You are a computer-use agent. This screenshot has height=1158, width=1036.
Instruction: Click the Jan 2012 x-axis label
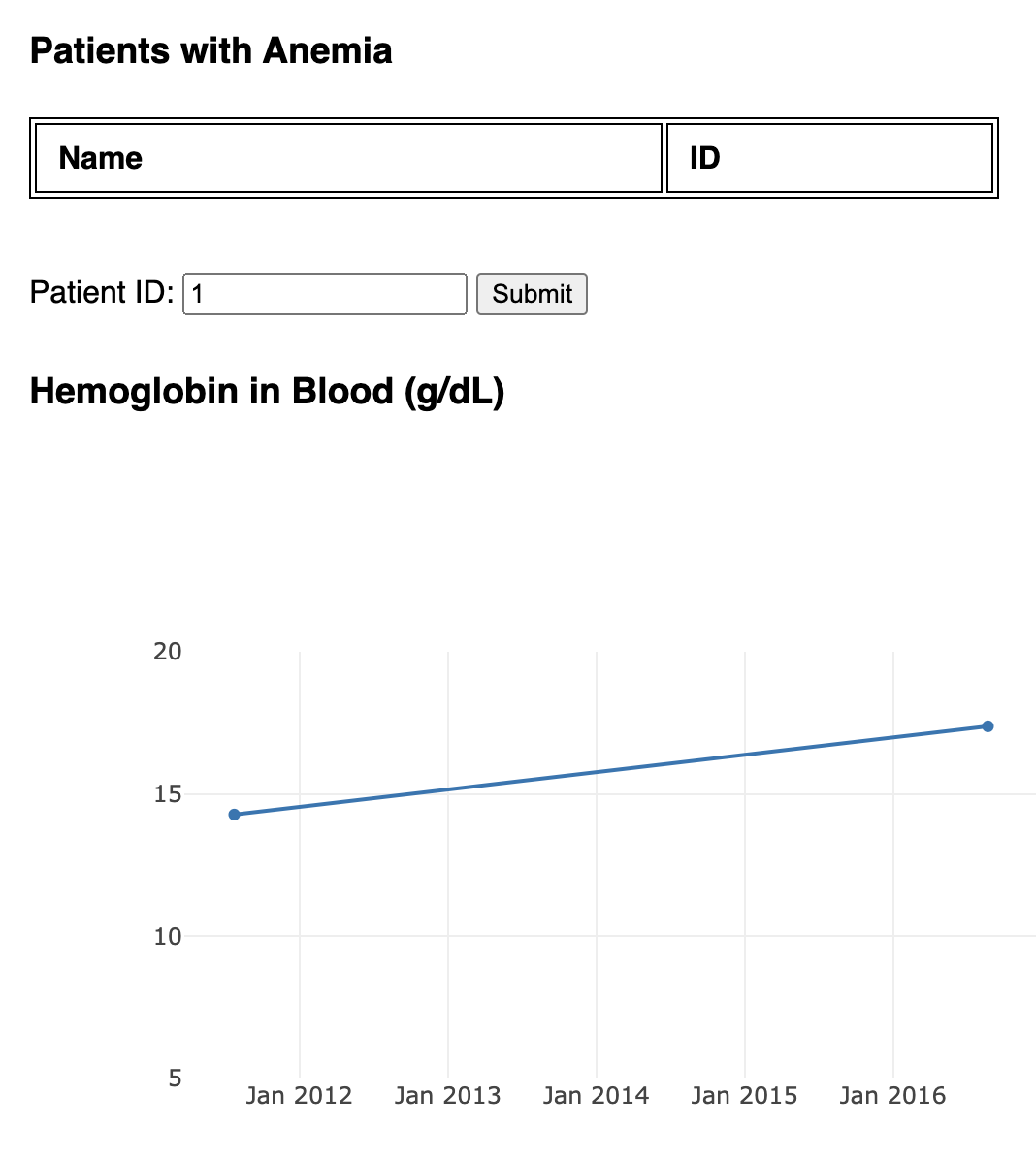click(299, 1096)
